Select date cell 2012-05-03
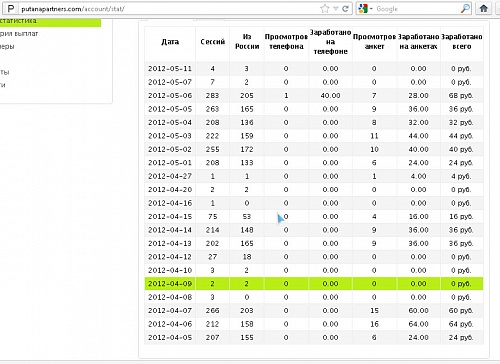This screenshot has width=500, height=364. point(170,136)
